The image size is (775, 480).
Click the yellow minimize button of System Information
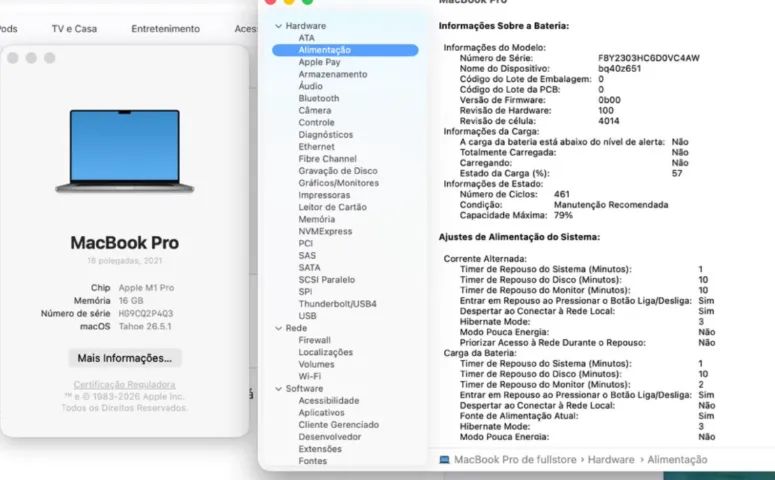click(x=289, y=1)
